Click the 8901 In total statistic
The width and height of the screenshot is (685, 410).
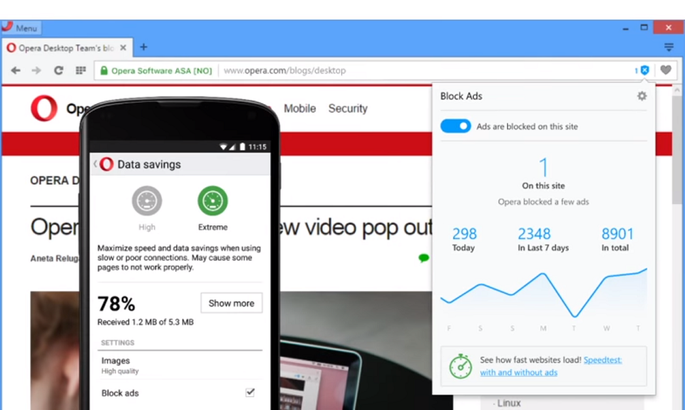(x=616, y=239)
